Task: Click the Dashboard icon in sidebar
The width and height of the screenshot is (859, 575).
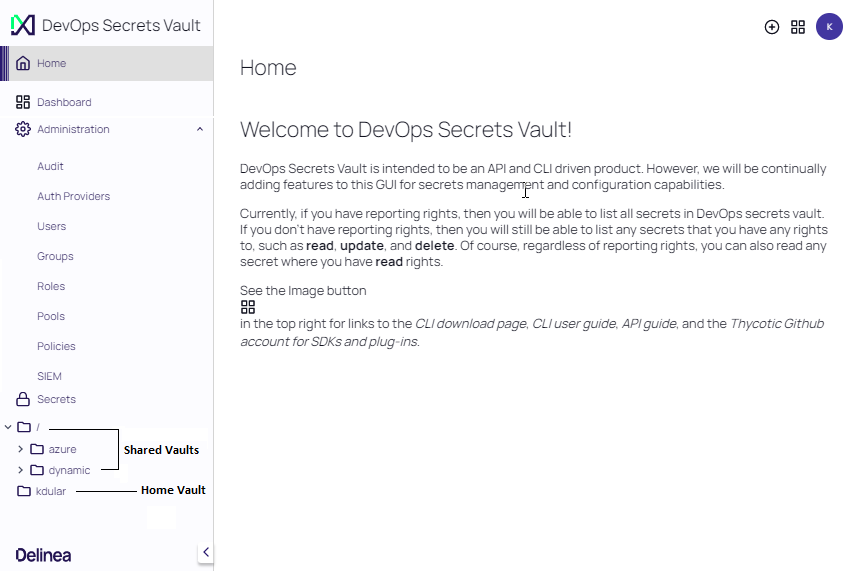Action: [x=23, y=102]
